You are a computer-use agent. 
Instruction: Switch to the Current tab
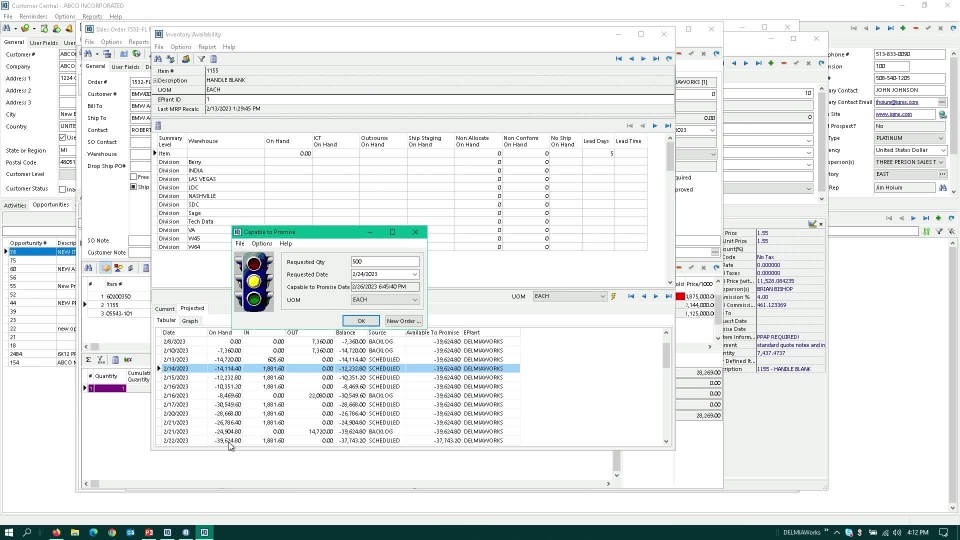[x=164, y=309]
